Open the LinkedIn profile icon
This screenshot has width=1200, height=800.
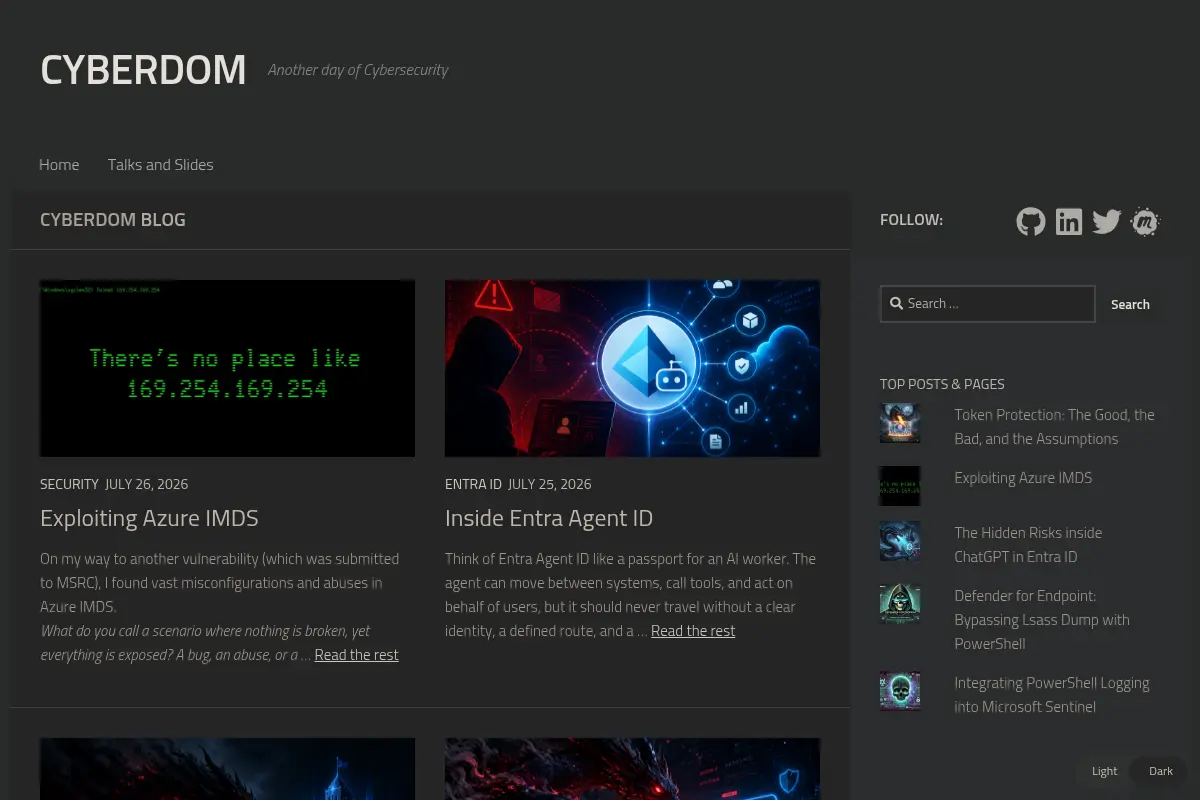click(x=1069, y=221)
